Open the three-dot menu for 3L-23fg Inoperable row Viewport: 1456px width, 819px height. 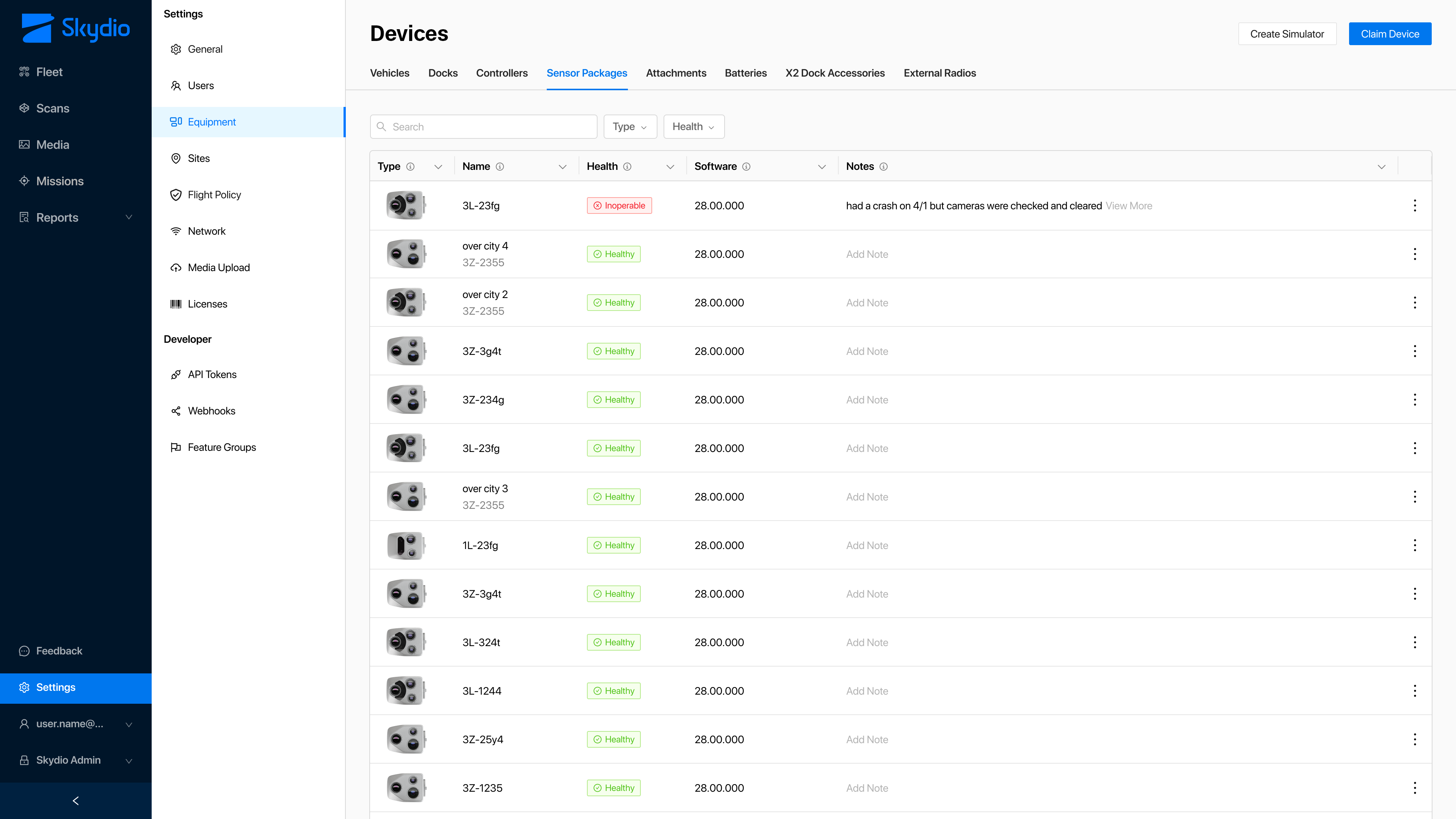pos(1414,206)
